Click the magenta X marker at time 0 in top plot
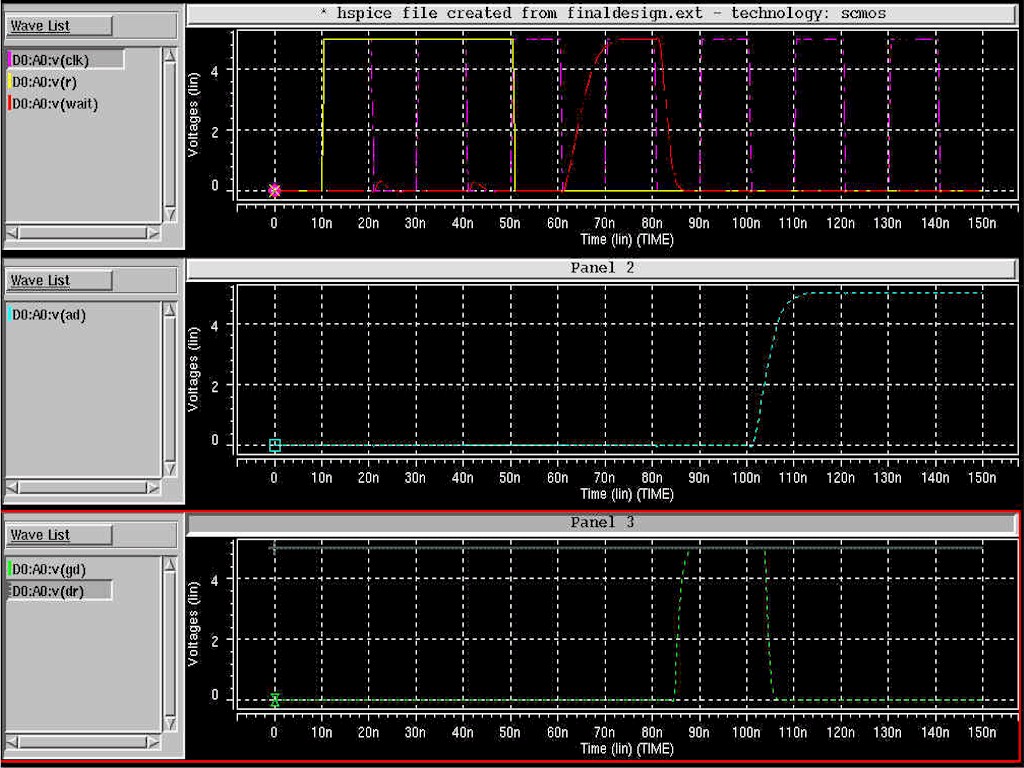This screenshot has height=768, width=1024. tap(275, 191)
